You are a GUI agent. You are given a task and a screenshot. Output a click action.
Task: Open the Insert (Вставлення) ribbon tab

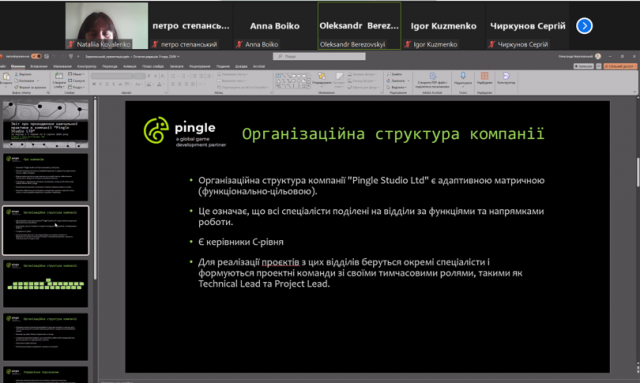point(39,66)
